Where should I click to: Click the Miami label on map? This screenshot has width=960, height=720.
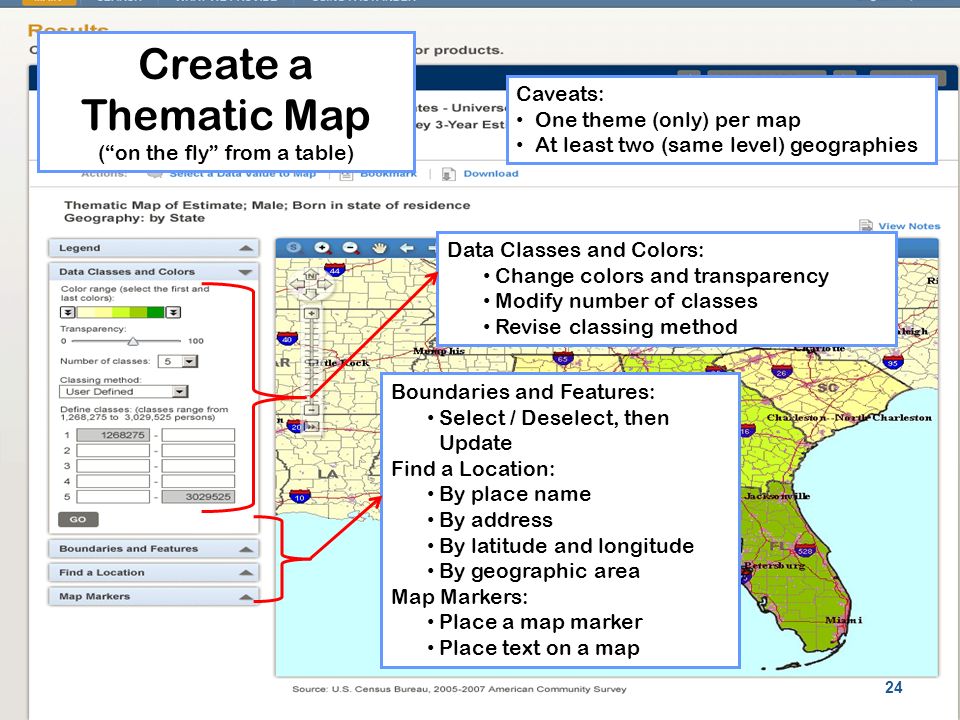[844, 620]
